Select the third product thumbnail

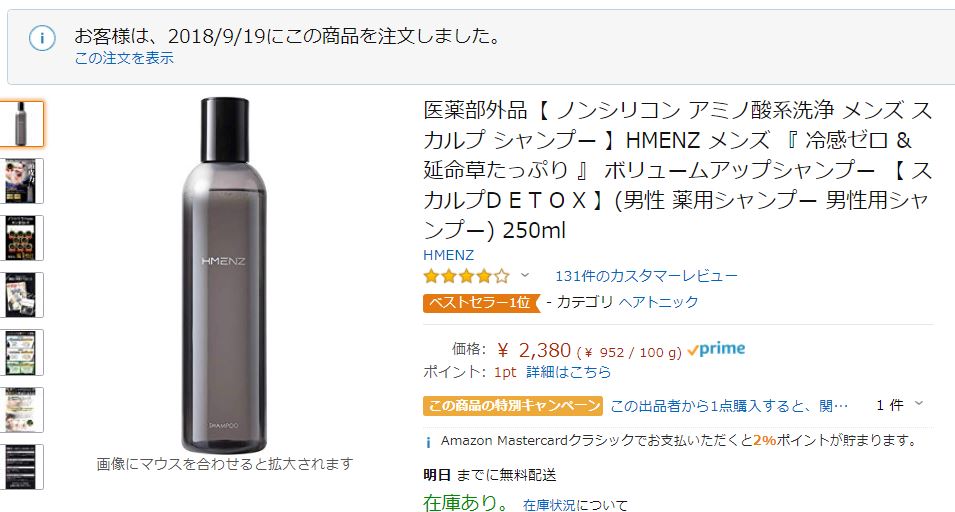pyautogui.click(x=21, y=238)
